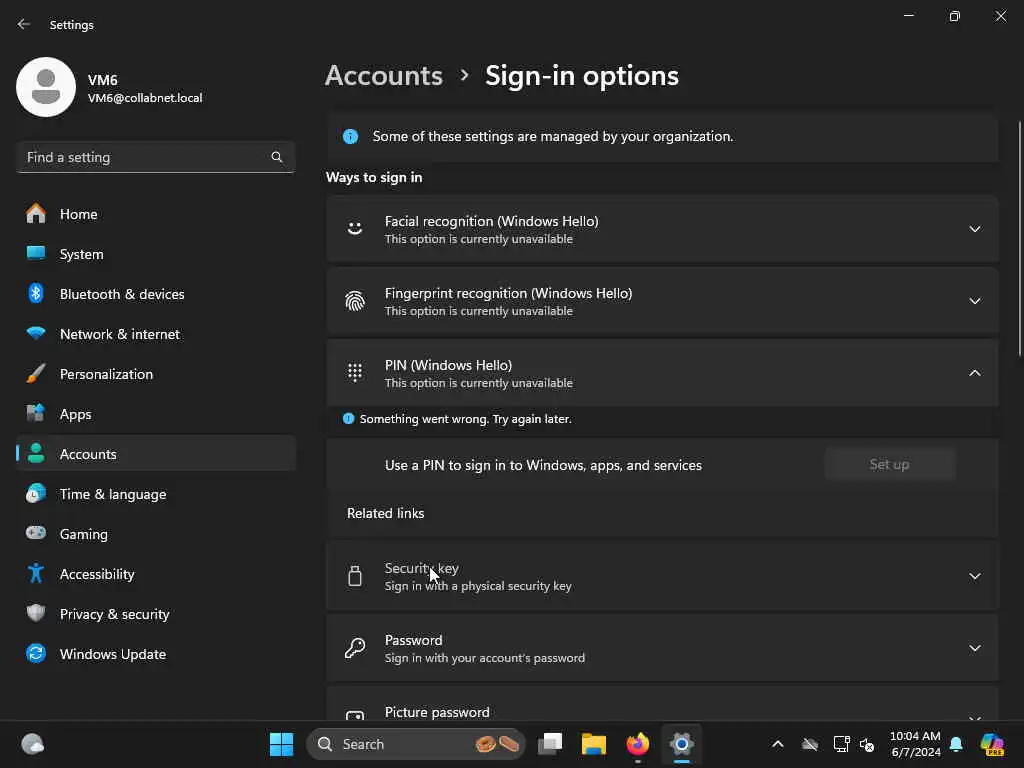Click the 'Ways to sign in' heading
The image size is (1024, 768).
(374, 178)
